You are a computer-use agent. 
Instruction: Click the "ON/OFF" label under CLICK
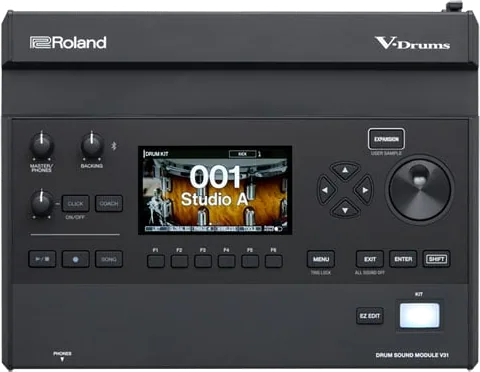tap(75, 217)
